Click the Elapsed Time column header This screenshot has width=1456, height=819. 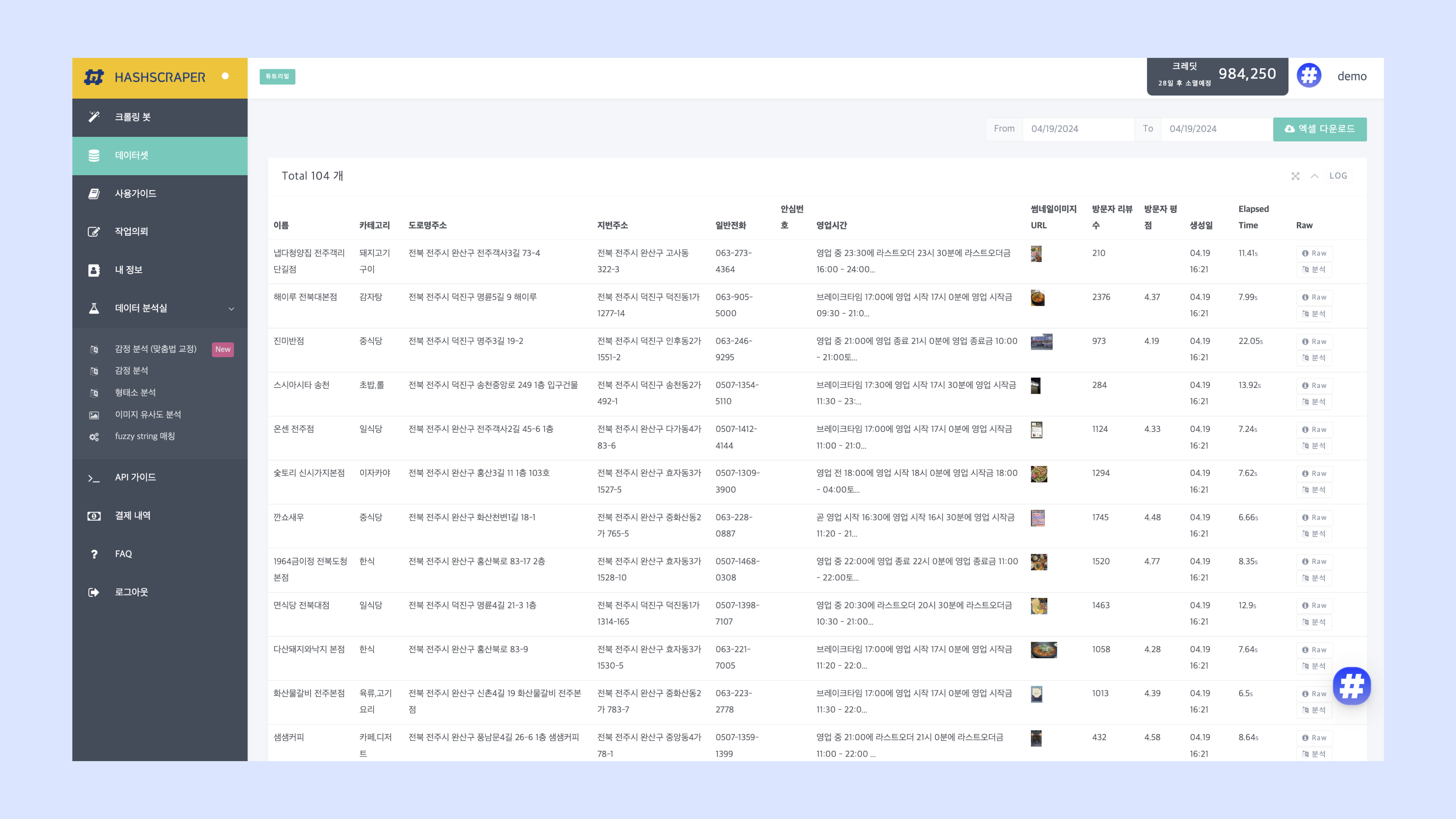point(1254,217)
